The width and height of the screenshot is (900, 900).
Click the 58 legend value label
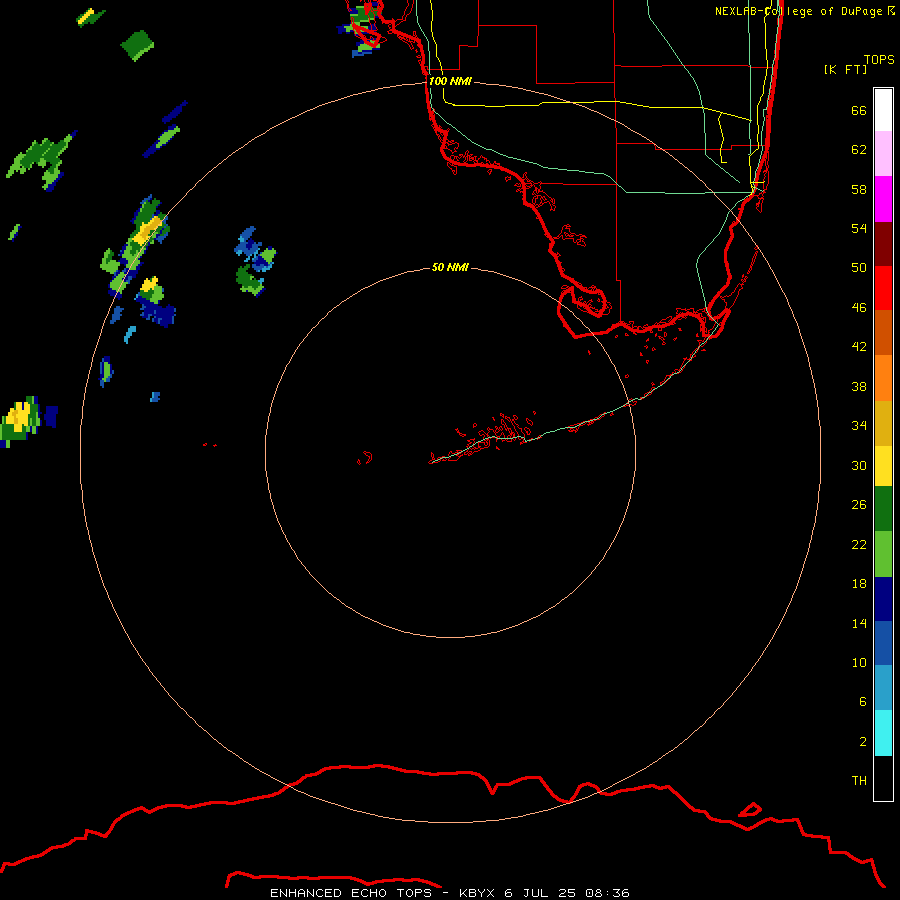(859, 189)
